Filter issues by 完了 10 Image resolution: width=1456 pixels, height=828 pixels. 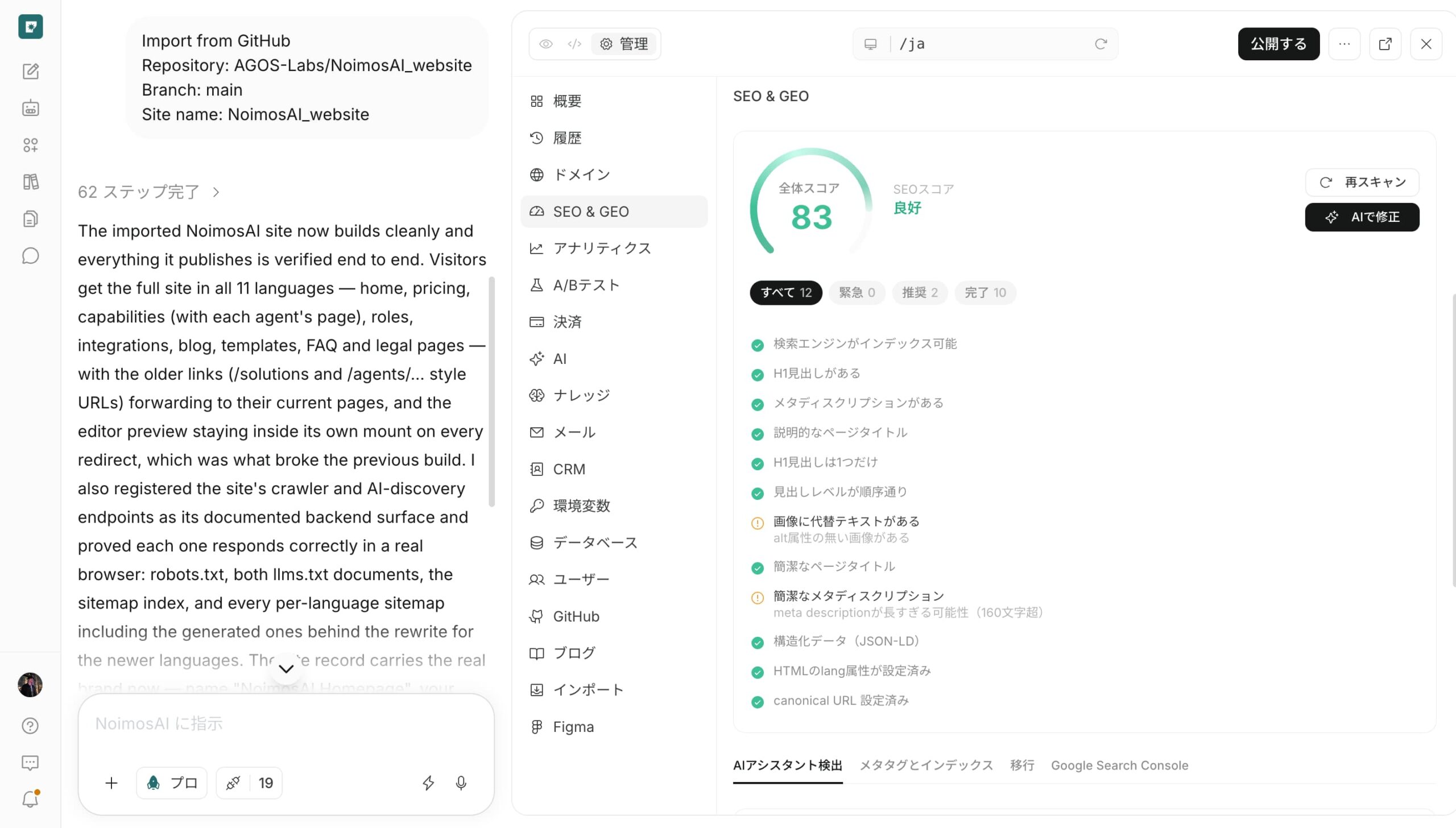[x=985, y=293]
